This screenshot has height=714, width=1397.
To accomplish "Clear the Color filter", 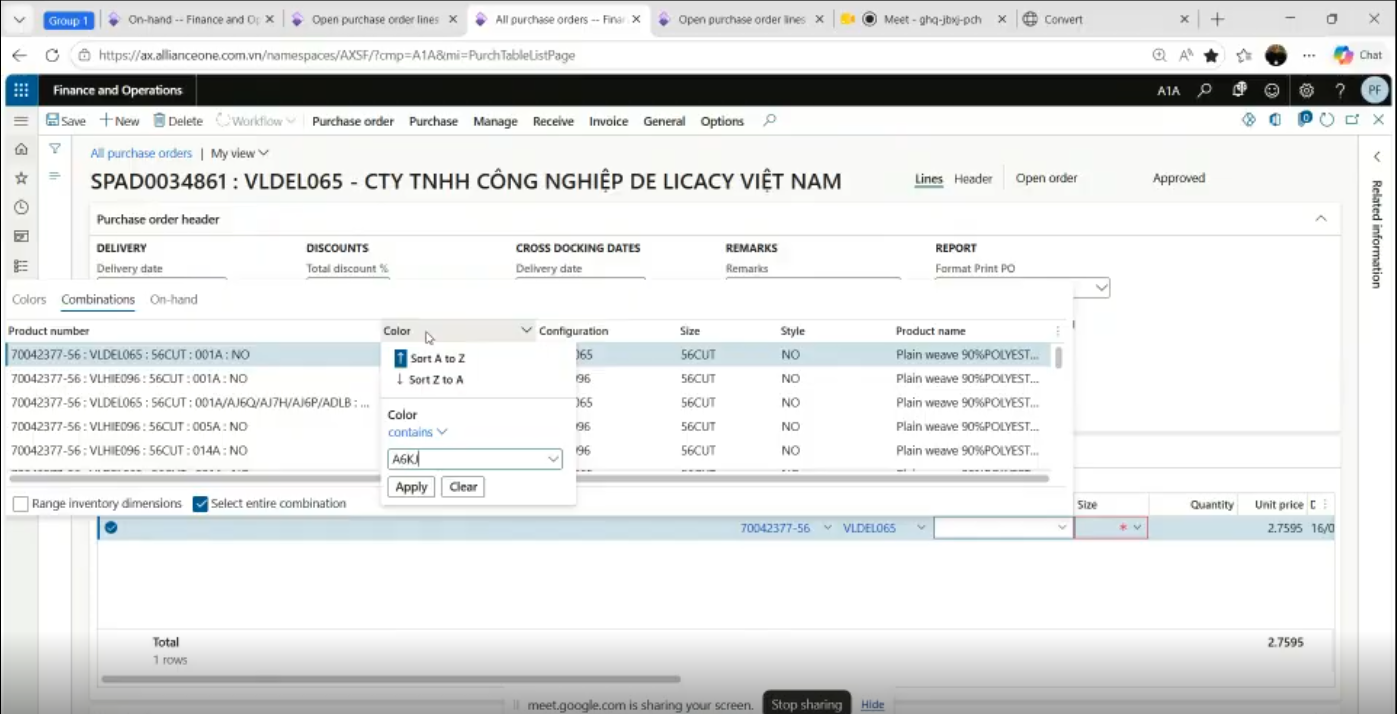I will click(x=463, y=487).
